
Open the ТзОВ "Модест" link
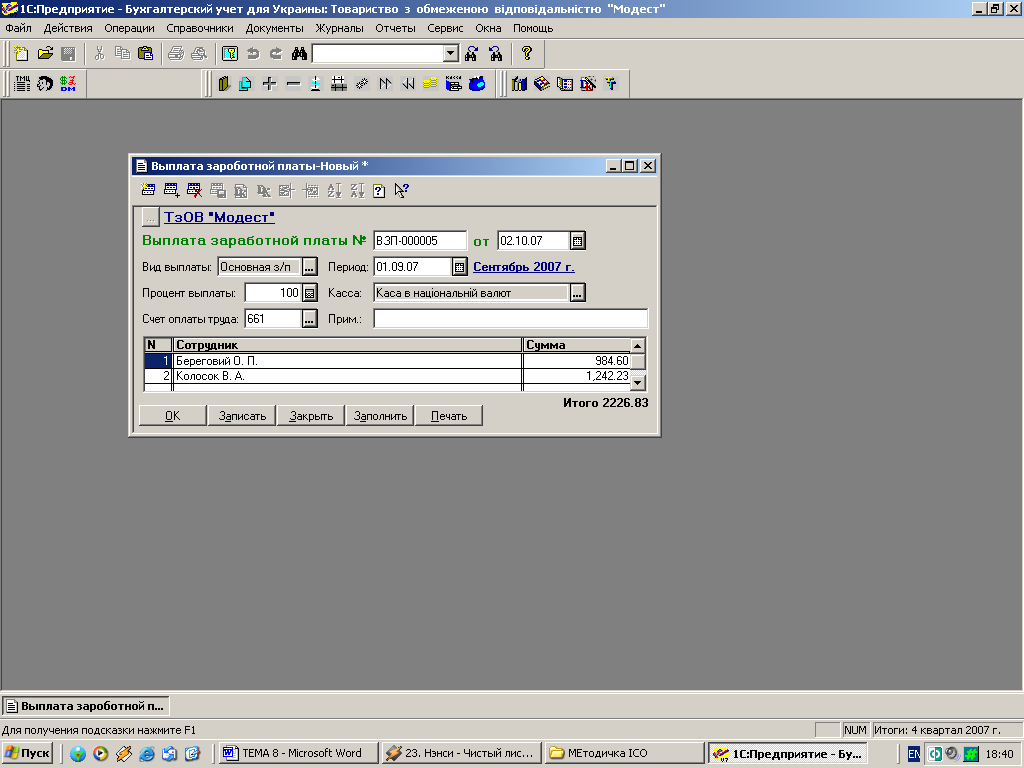pos(219,217)
